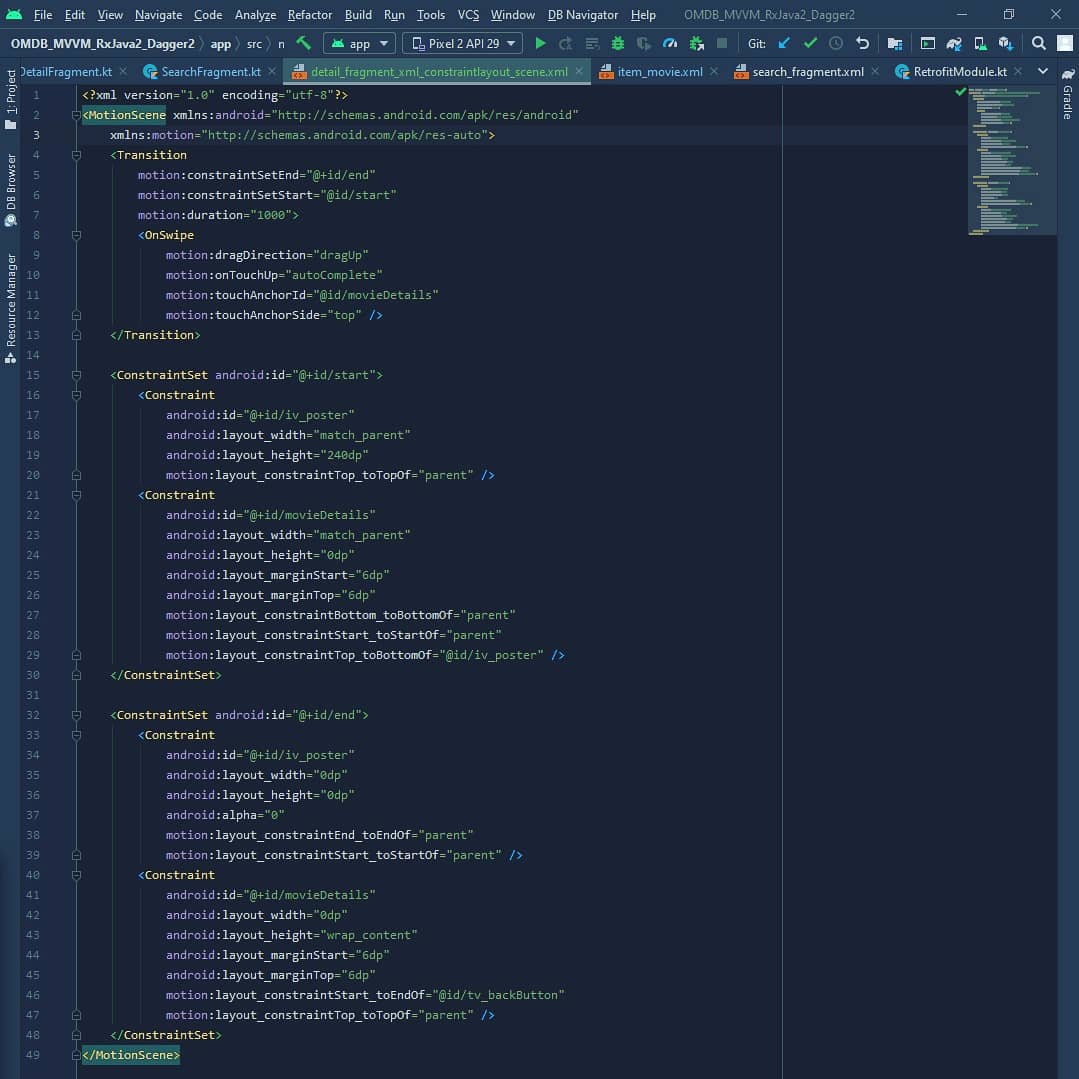Click the Debug app bug icon
The height and width of the screenshot is (1079, 1079).
617,43
